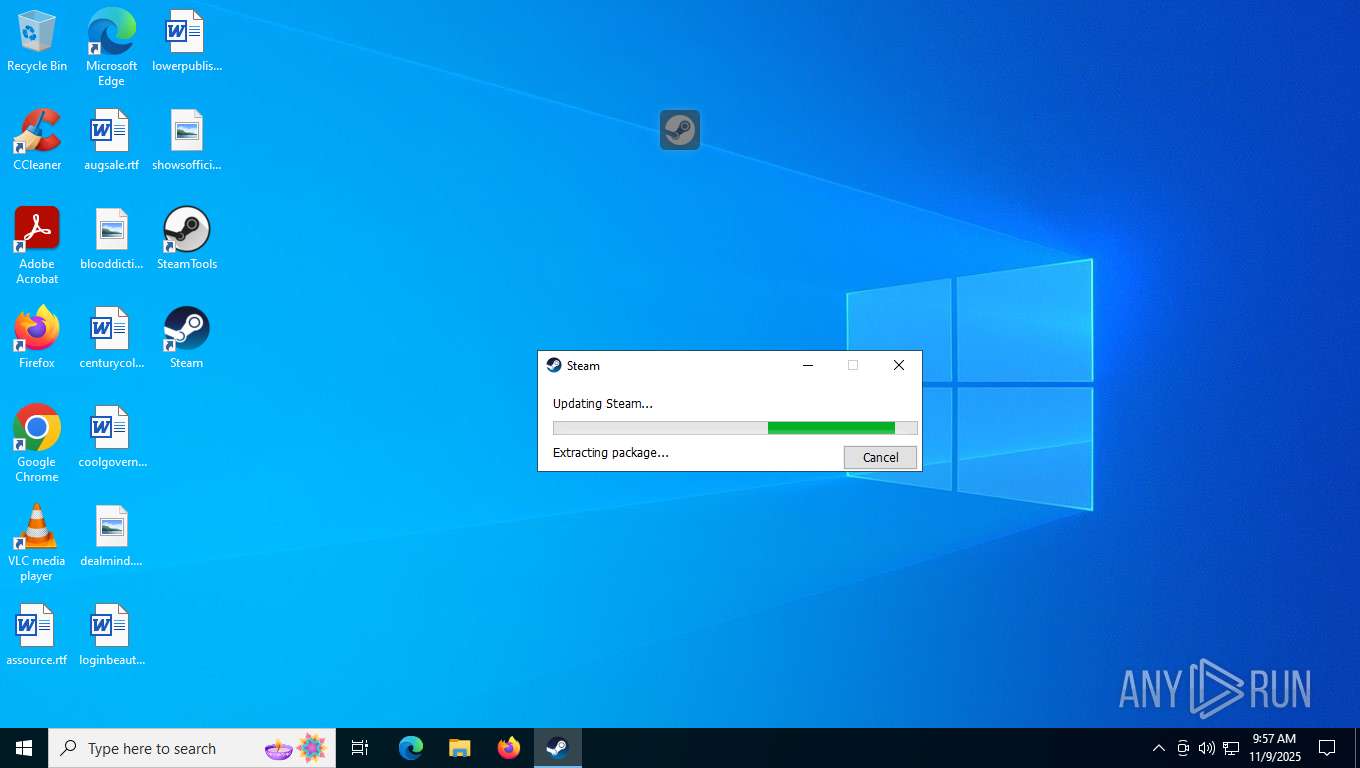This screenshot has height=768, width=1360.
Task: Cancel the Steam update
Action: (x=880, y=457)
